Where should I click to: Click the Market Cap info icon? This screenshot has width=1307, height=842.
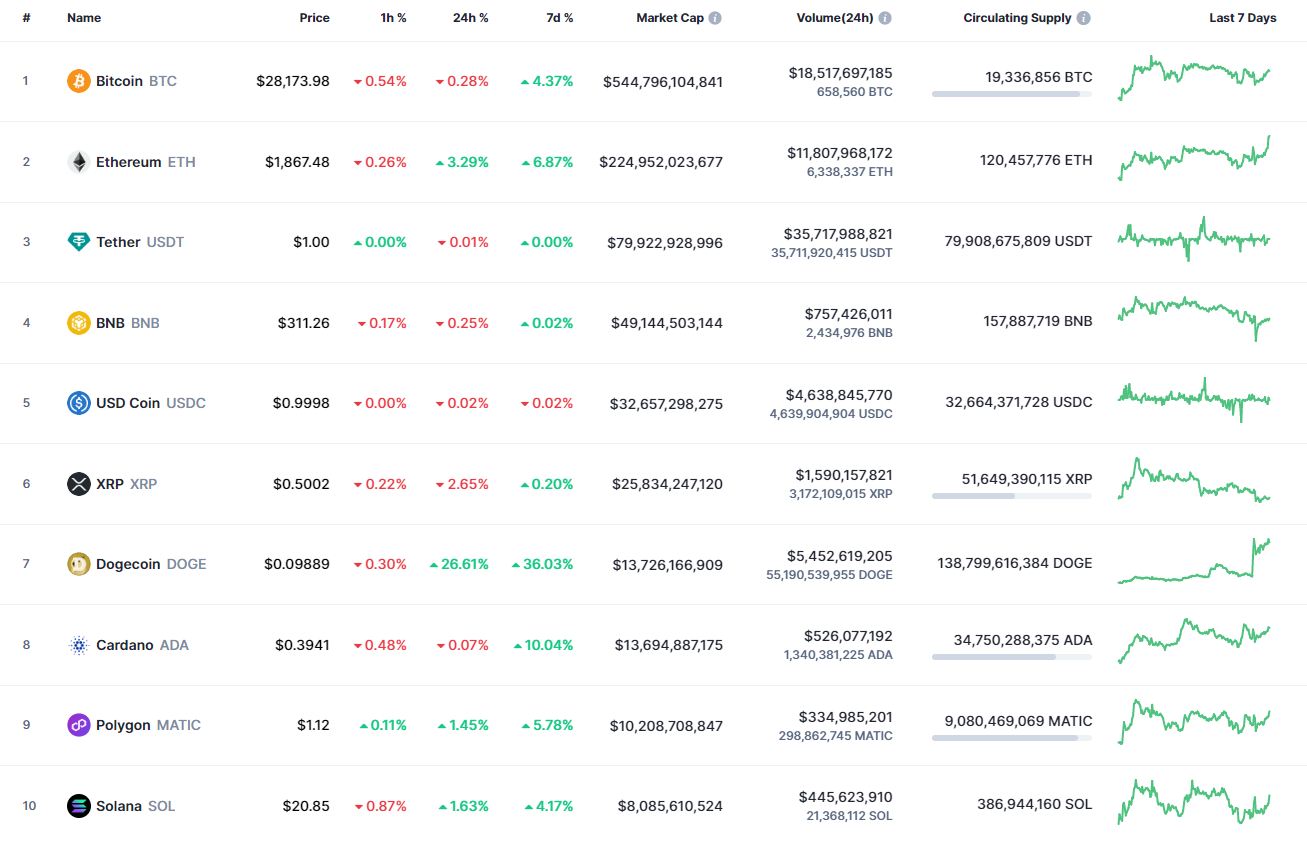click(x=715, y=18)
